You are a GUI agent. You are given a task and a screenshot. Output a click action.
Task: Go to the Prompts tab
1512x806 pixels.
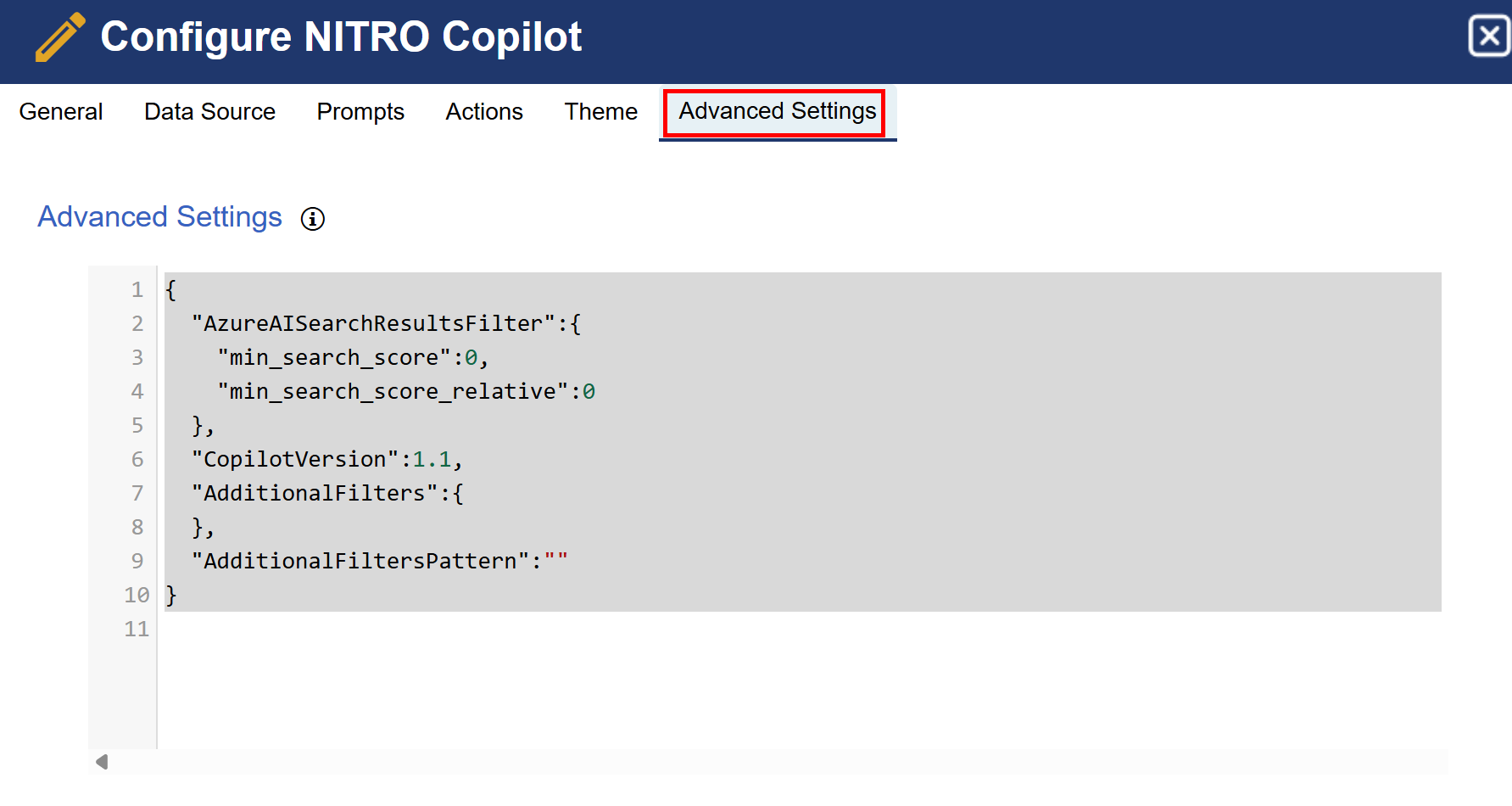pos(360,112)
